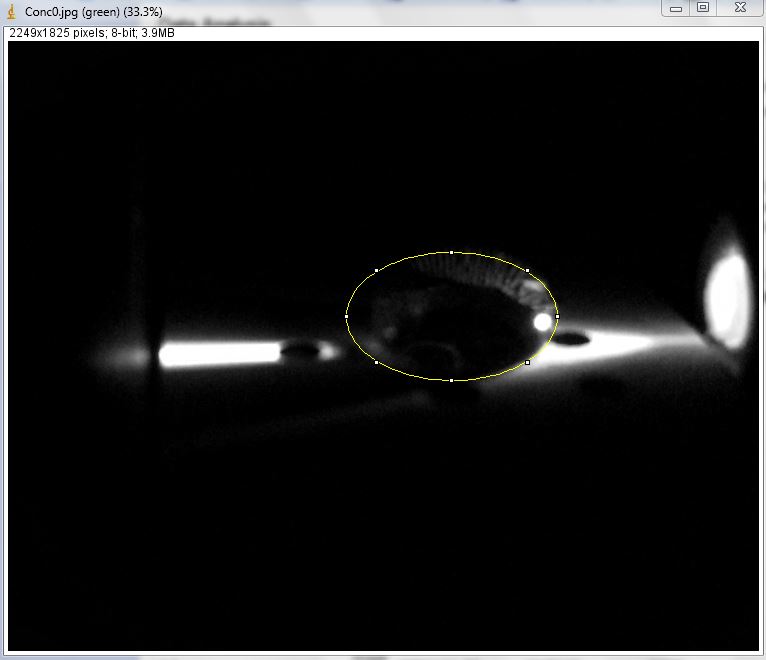Click the lower-left handle of the oval selection
The height and width of the screenshot is (660, 766).
(377, 362)
